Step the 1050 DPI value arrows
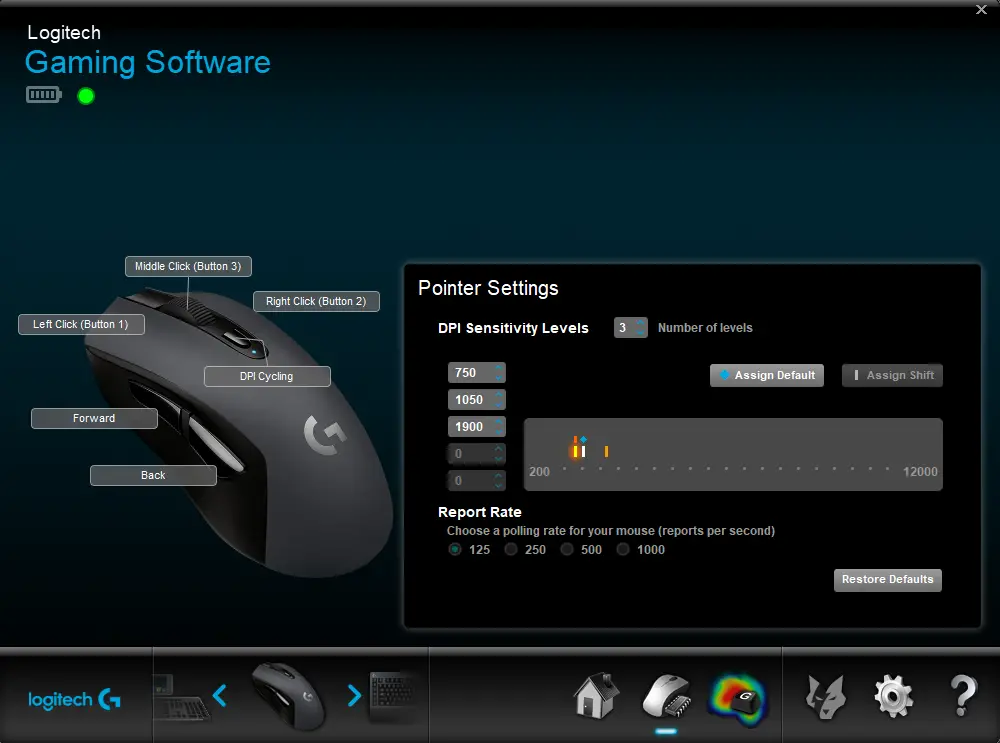This screenshot has height=743, width=1000. tap(499, 399)
